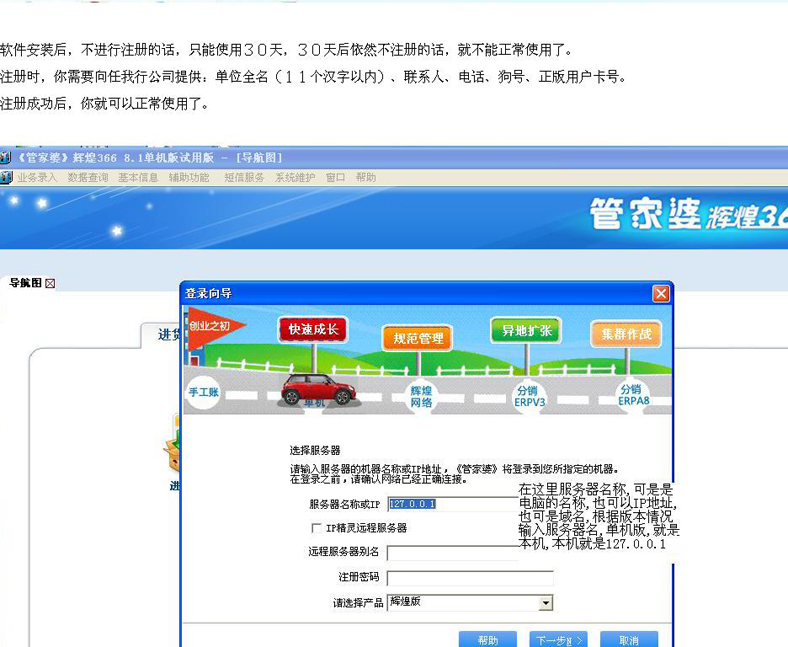Select the 分销ERPA8 road marker
This screenshot has width=788, height=647.
633,396
